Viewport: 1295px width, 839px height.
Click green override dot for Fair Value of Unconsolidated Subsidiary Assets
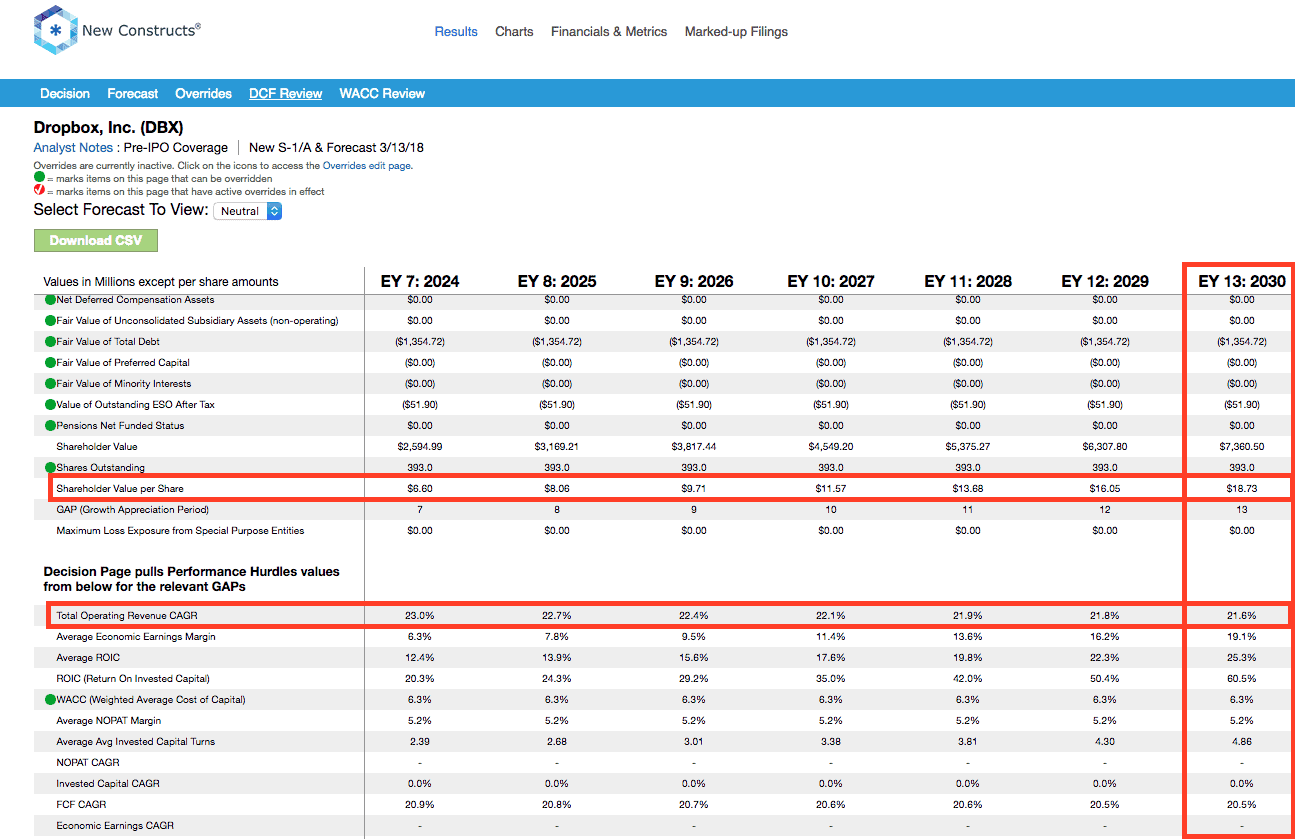tap(50, 321)
